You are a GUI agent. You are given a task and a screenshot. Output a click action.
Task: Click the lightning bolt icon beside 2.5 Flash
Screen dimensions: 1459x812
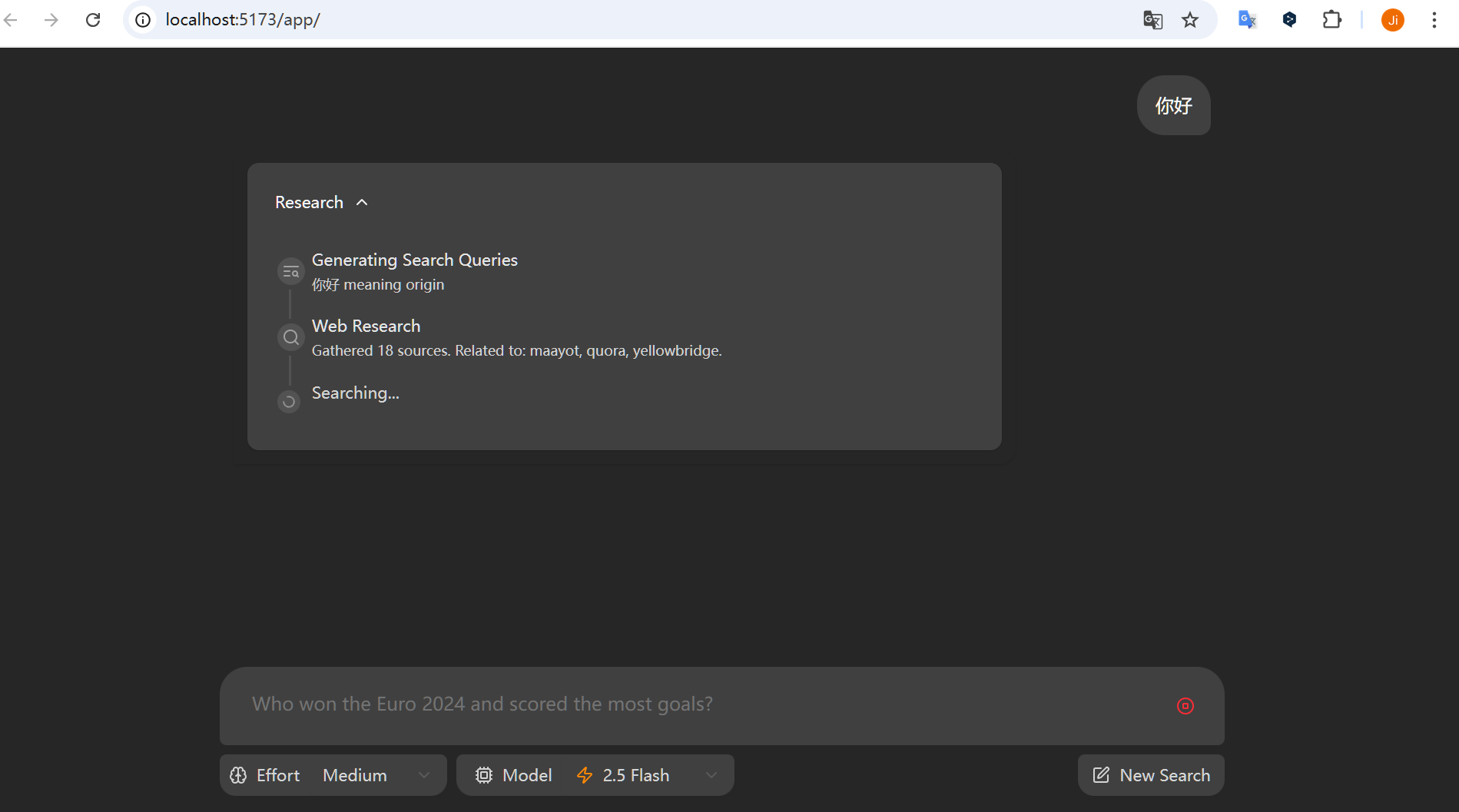coord(585,775)
